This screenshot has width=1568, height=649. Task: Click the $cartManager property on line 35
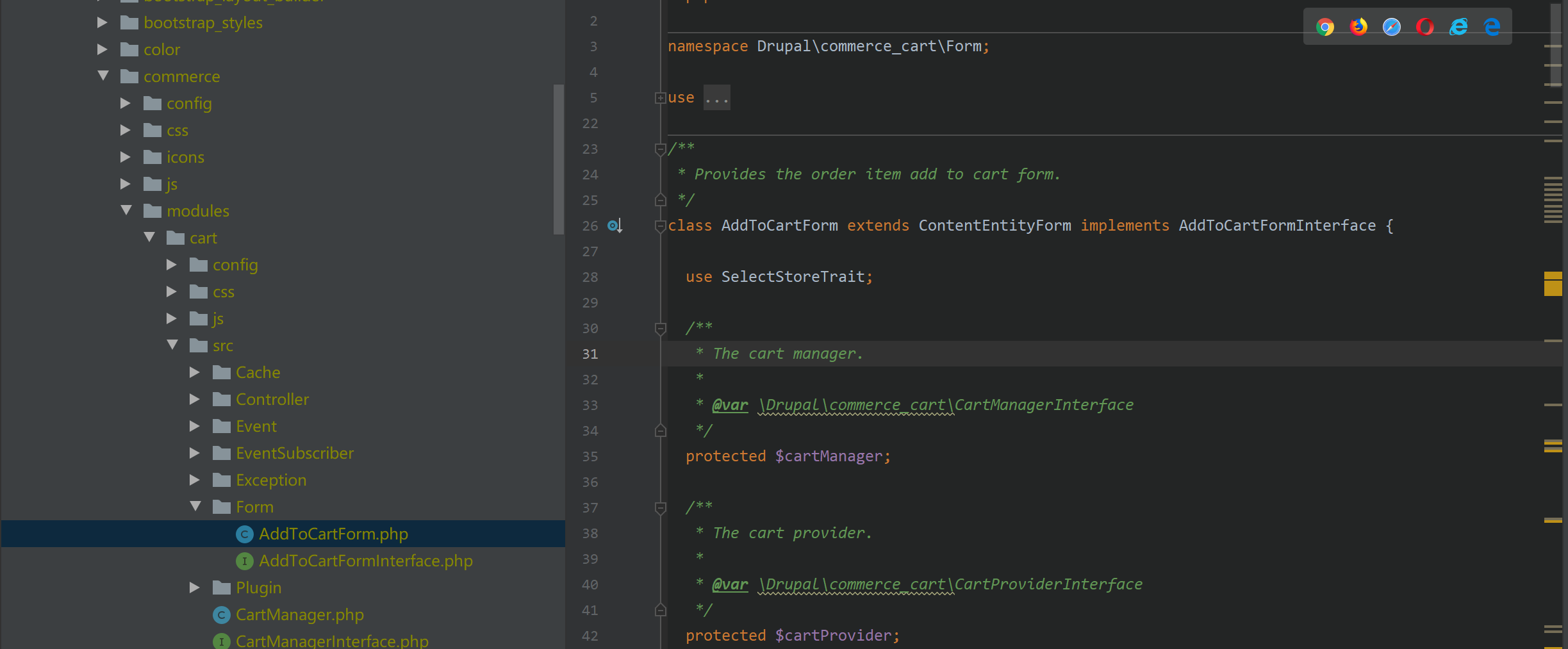coord(829,456)
